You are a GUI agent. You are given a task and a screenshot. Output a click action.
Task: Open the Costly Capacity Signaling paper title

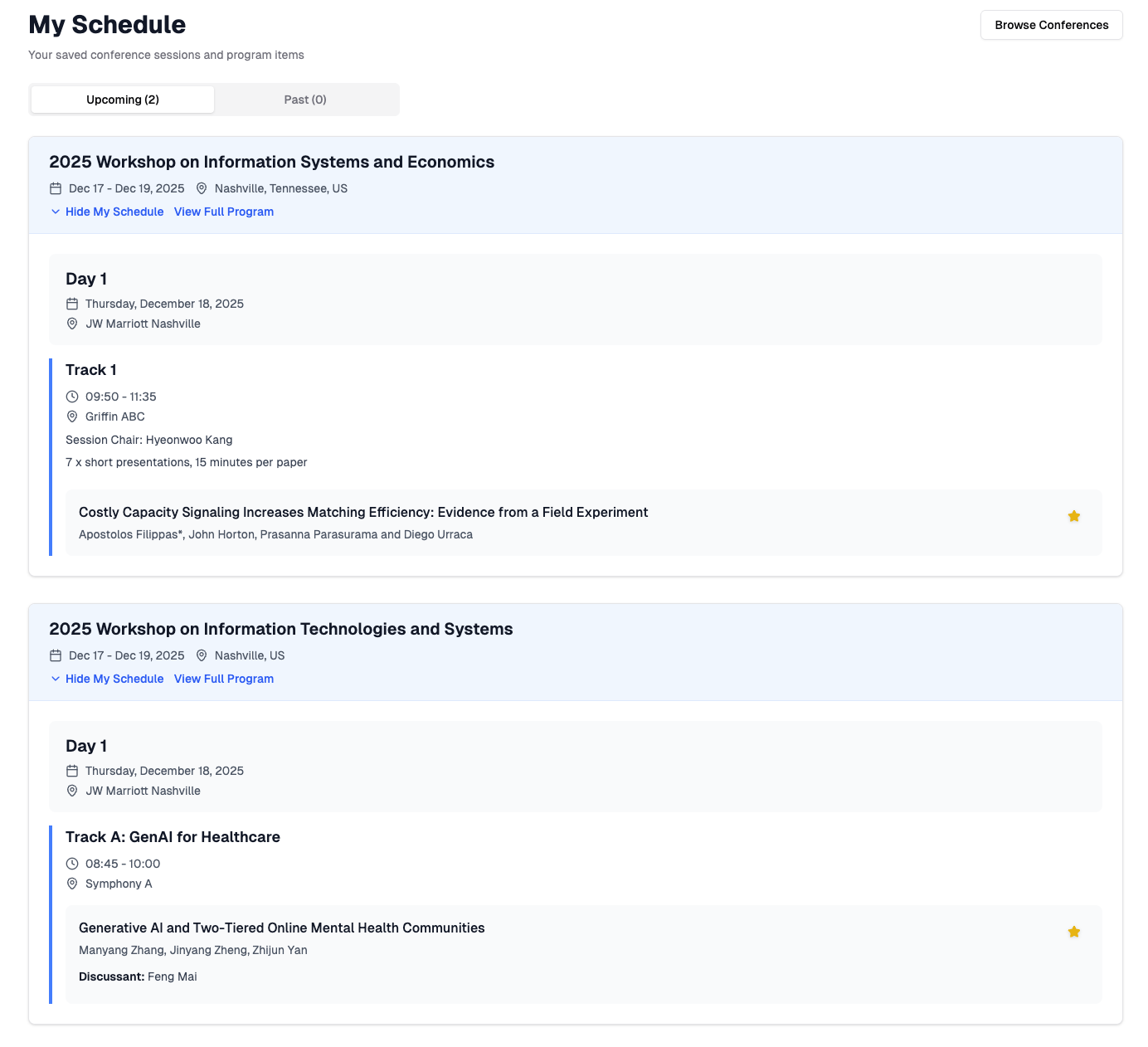[363, 513]
